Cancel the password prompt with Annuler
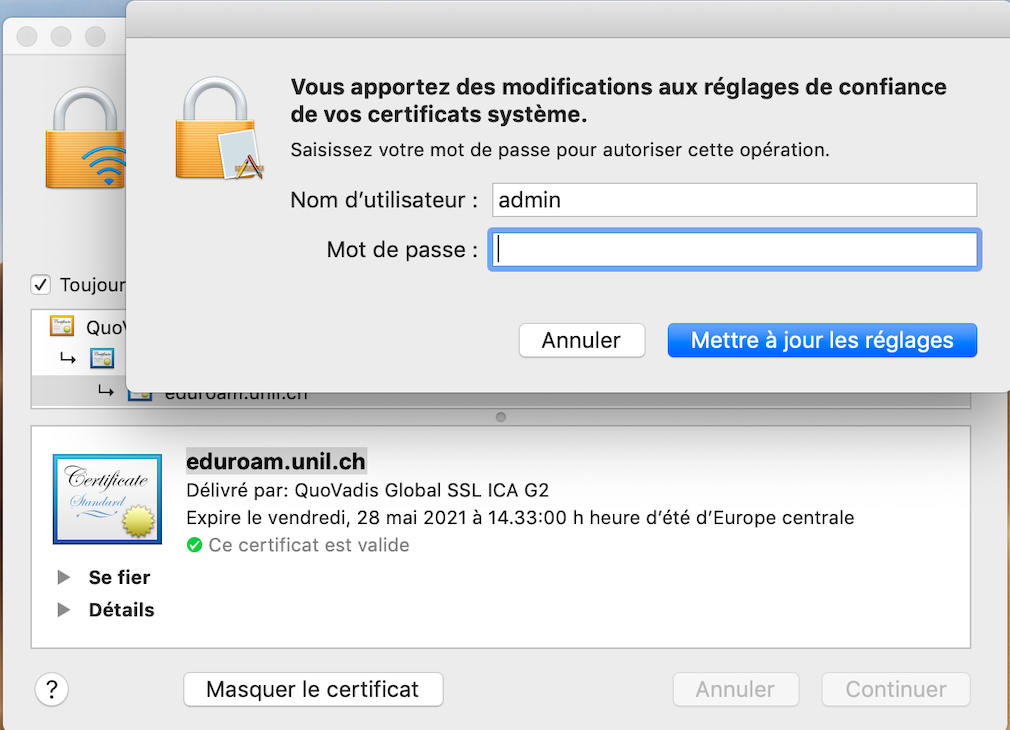Viewport: 1010px width, 730px height. click(581, 340)
